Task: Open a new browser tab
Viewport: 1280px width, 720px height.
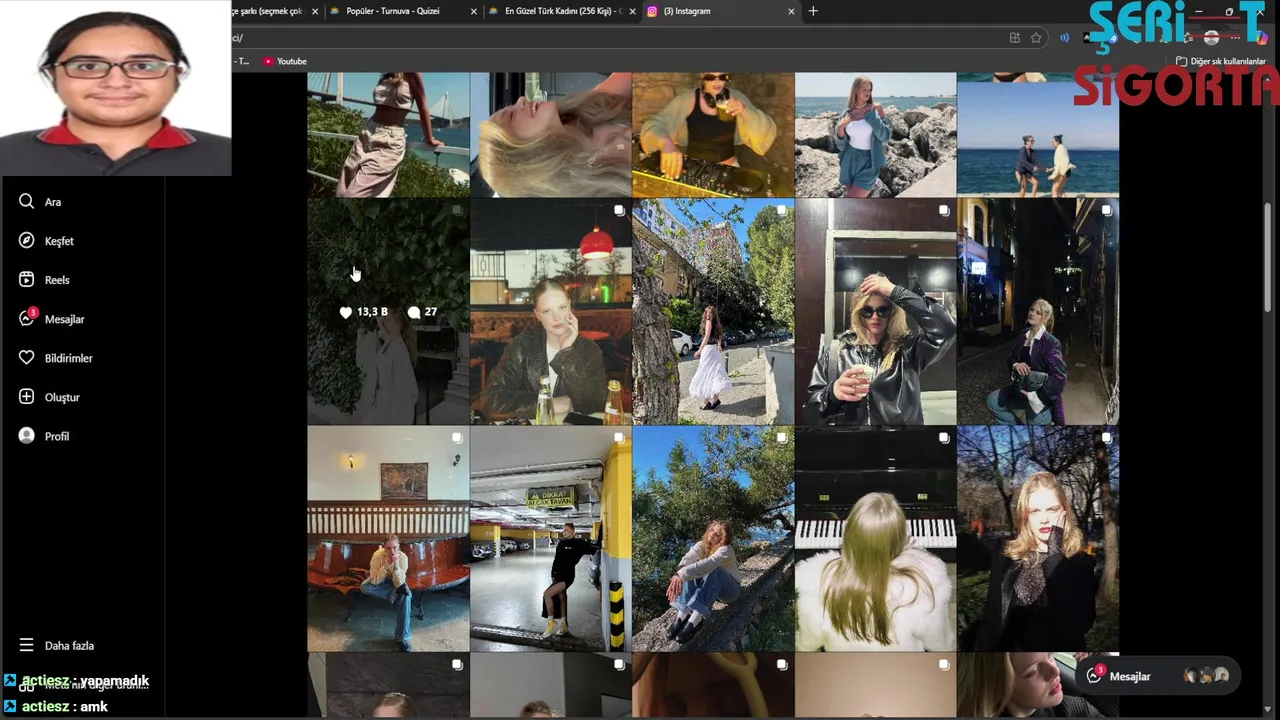Action: tap(813, 11)
